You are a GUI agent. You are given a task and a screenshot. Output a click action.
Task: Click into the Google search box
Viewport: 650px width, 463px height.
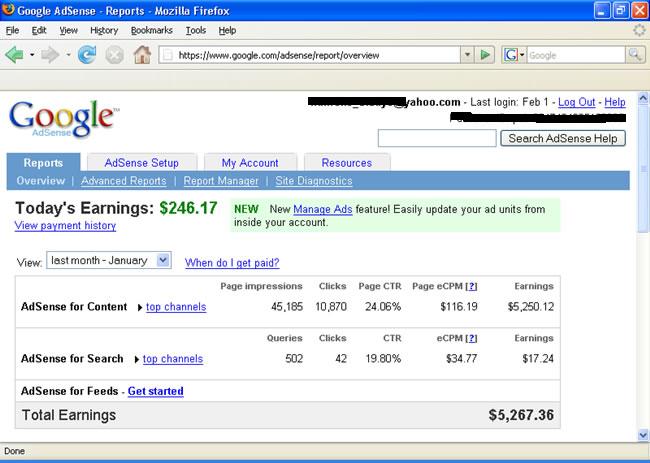(576, 55)
